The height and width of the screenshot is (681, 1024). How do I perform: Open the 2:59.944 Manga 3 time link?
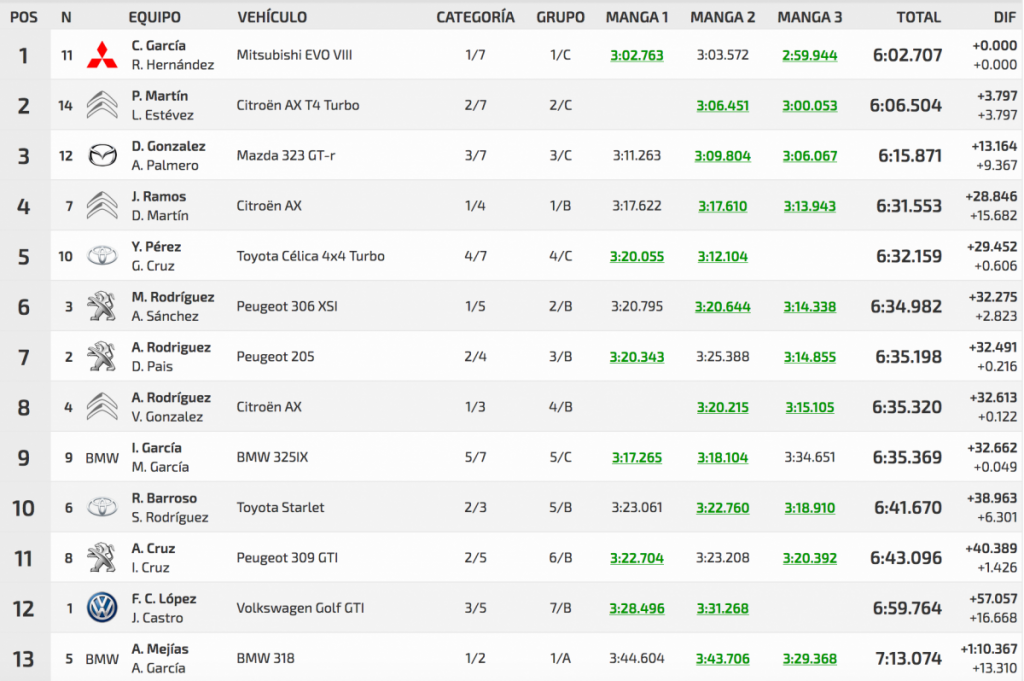point(809,56)
